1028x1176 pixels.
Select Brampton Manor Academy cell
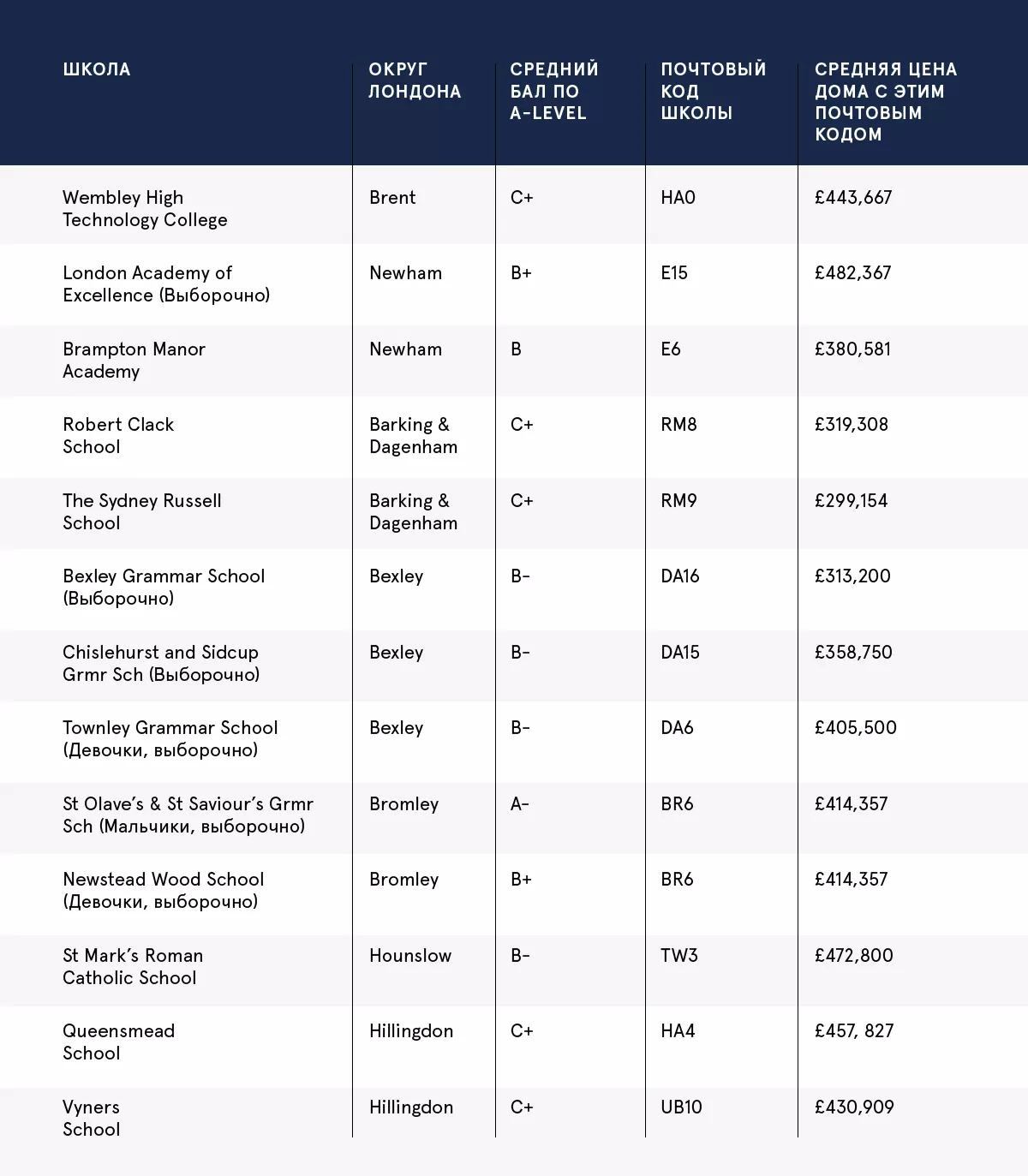tap(134, 360)
